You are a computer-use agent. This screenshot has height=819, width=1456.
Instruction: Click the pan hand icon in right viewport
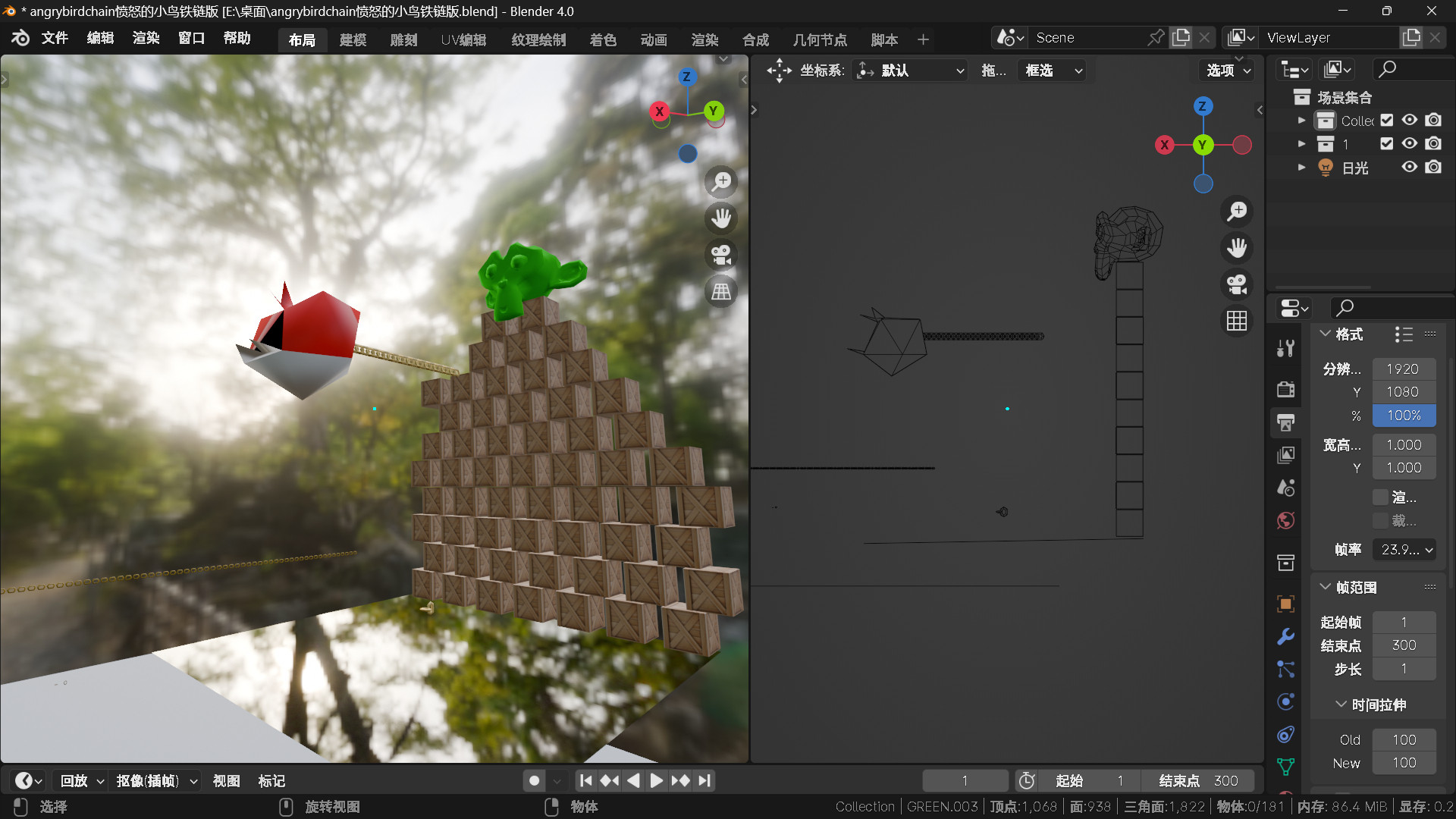point(1237,248)
